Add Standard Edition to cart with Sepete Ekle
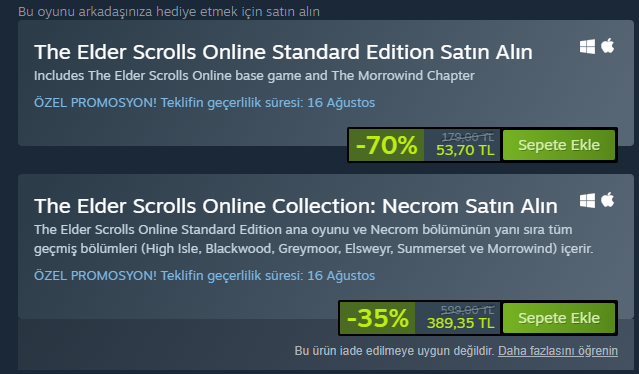This screenshot has width=639, height=374. click(x=559, y=145)
